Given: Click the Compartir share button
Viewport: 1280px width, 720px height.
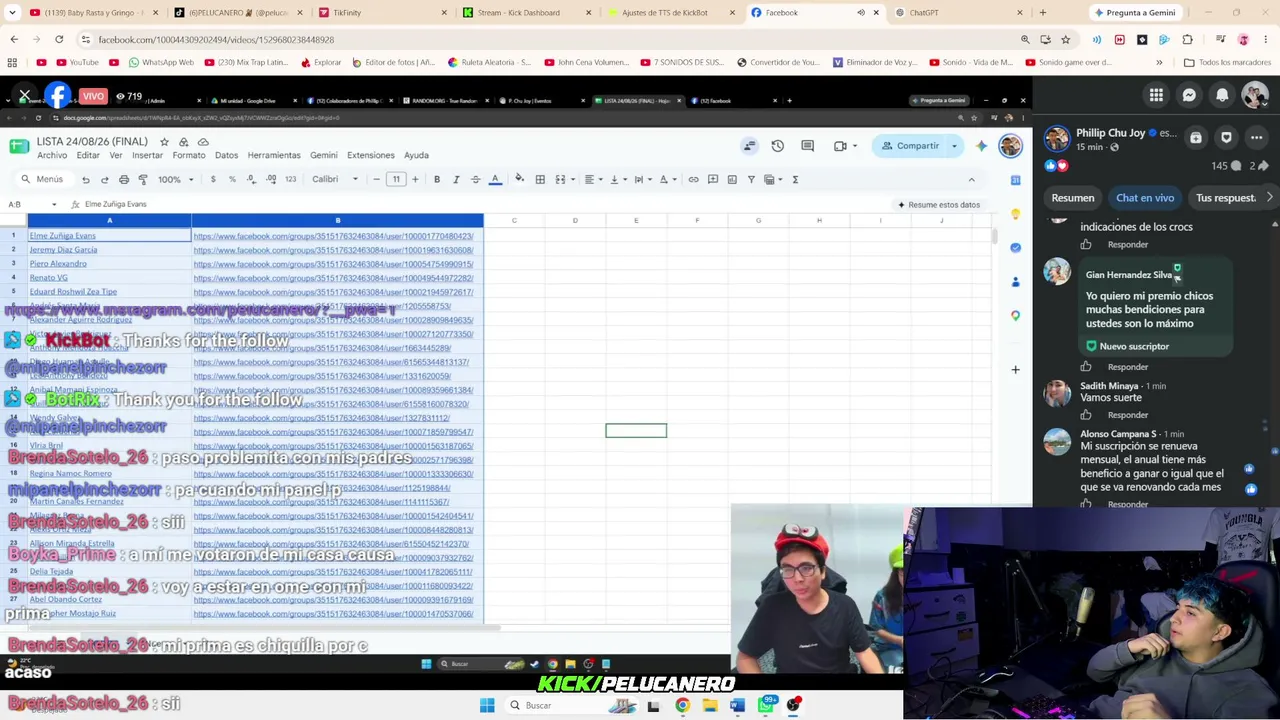Looking at the screenshot, I should click(x=910, y=146).
